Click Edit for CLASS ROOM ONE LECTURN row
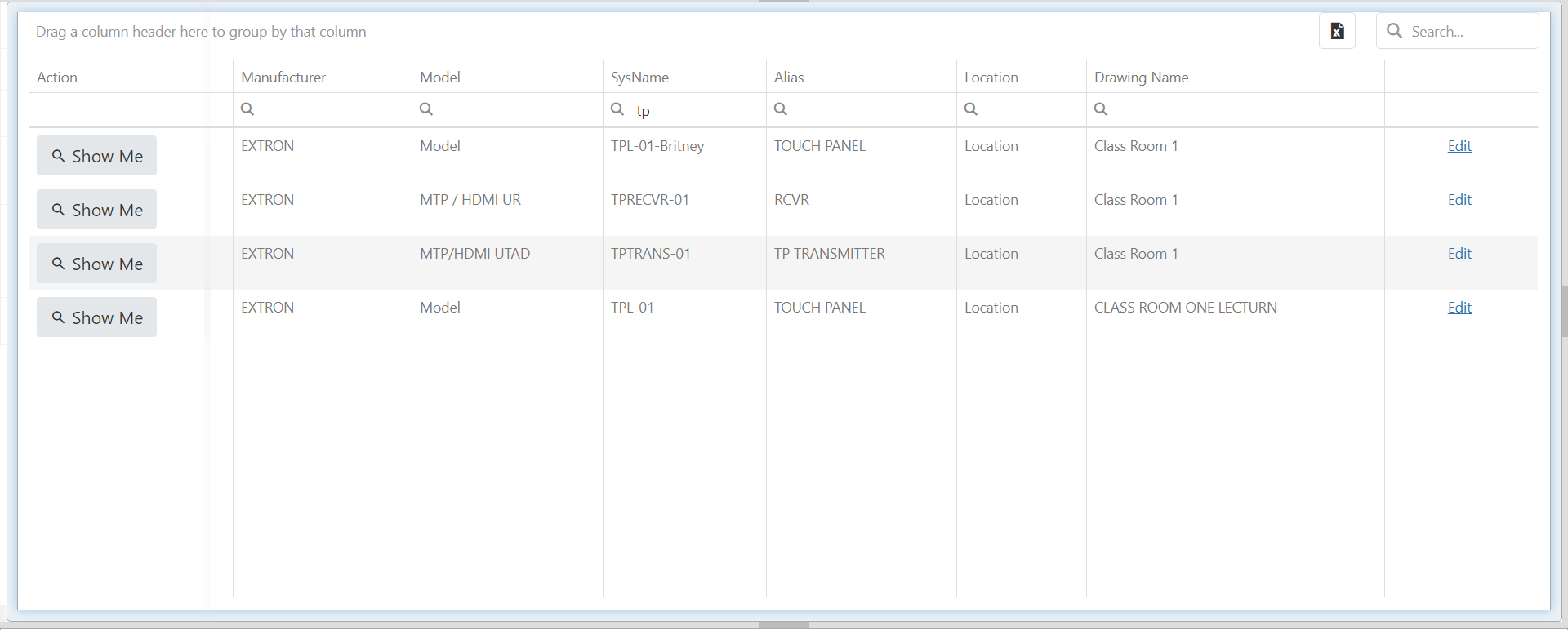The image size is (1568, 630). [x=1459, y=308]
